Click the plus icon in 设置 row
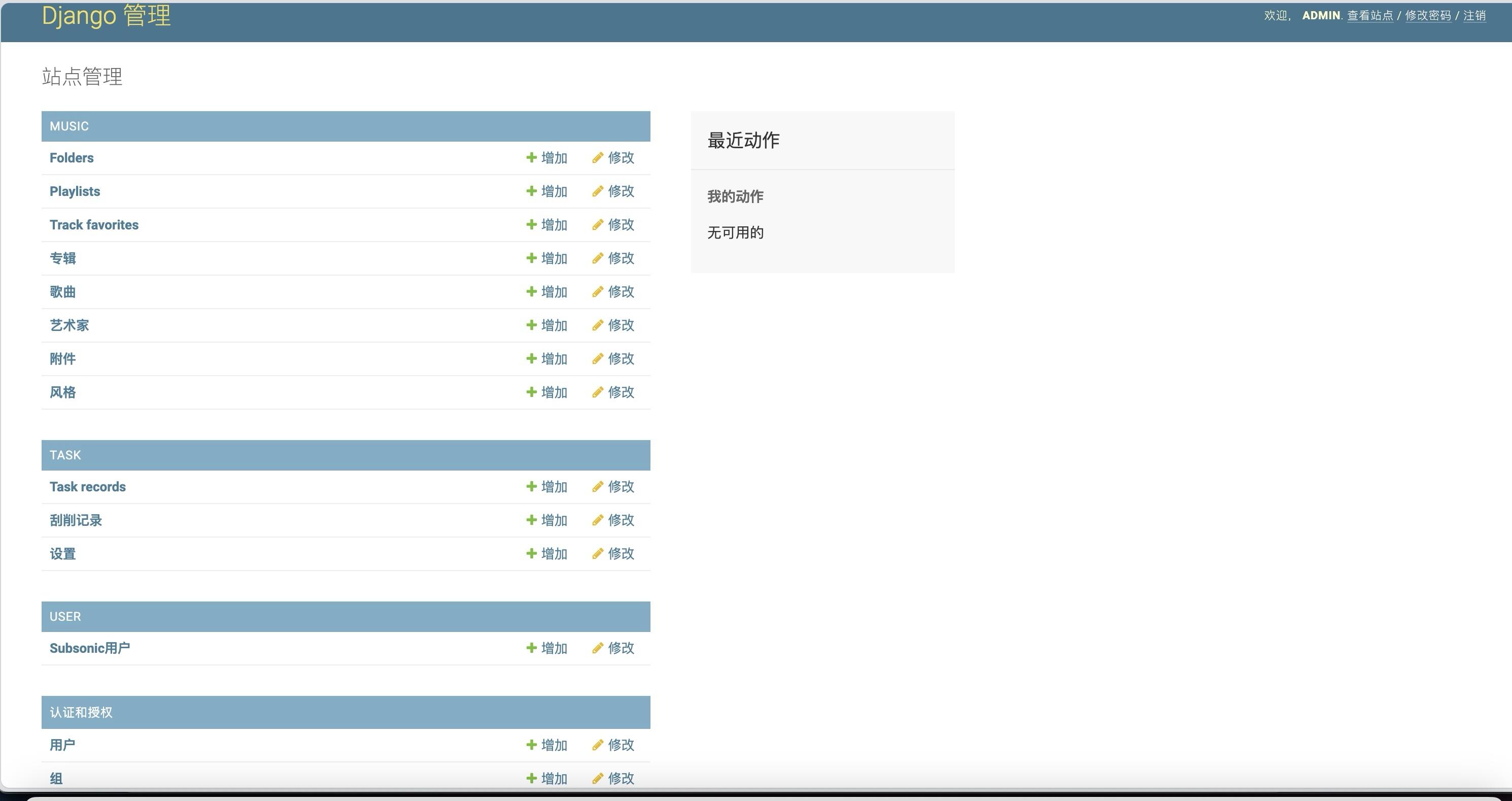This screenshot has height=801, width=1512. 531,553
